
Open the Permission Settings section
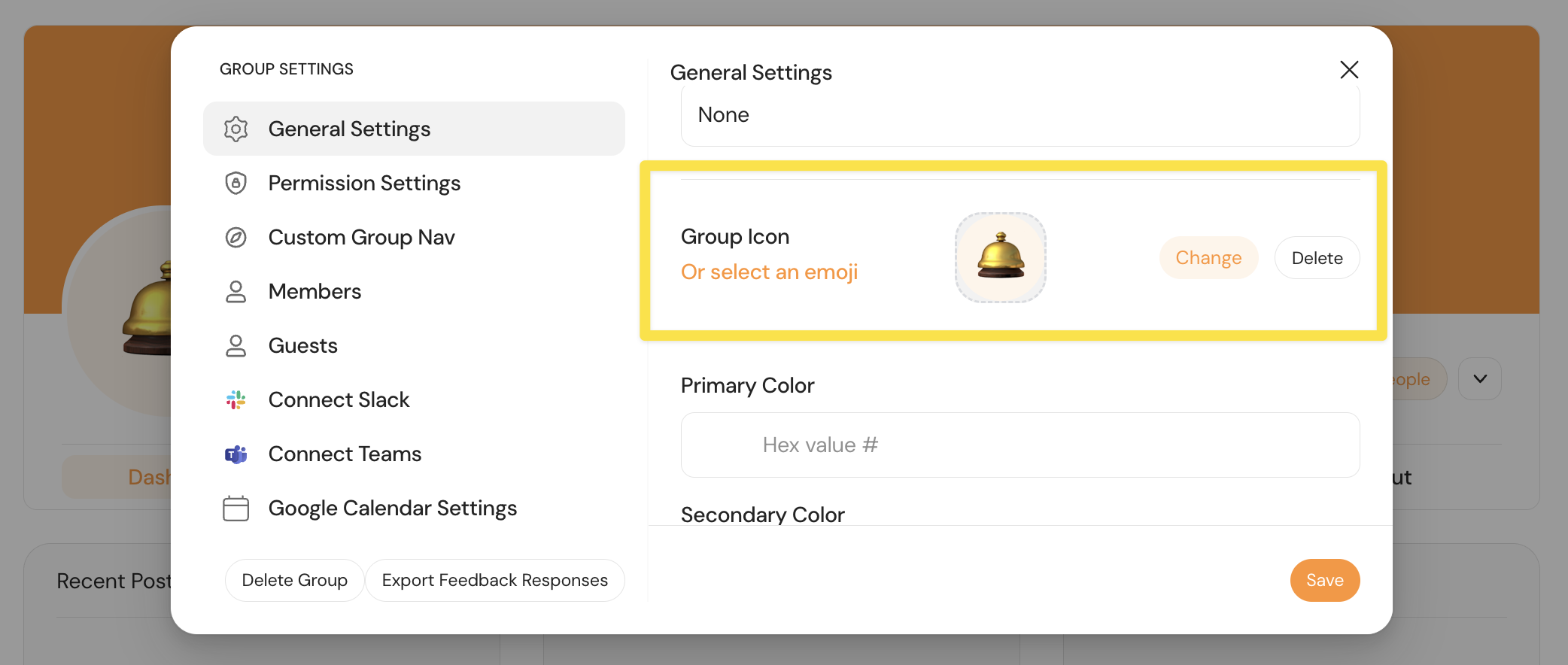pos(364,184)
